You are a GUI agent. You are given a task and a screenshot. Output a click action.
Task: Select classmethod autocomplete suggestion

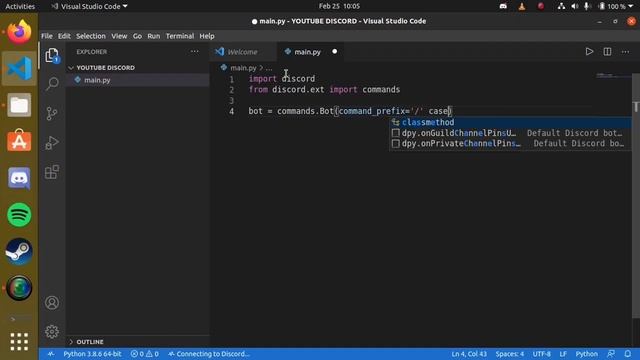(x=510, y=122)
